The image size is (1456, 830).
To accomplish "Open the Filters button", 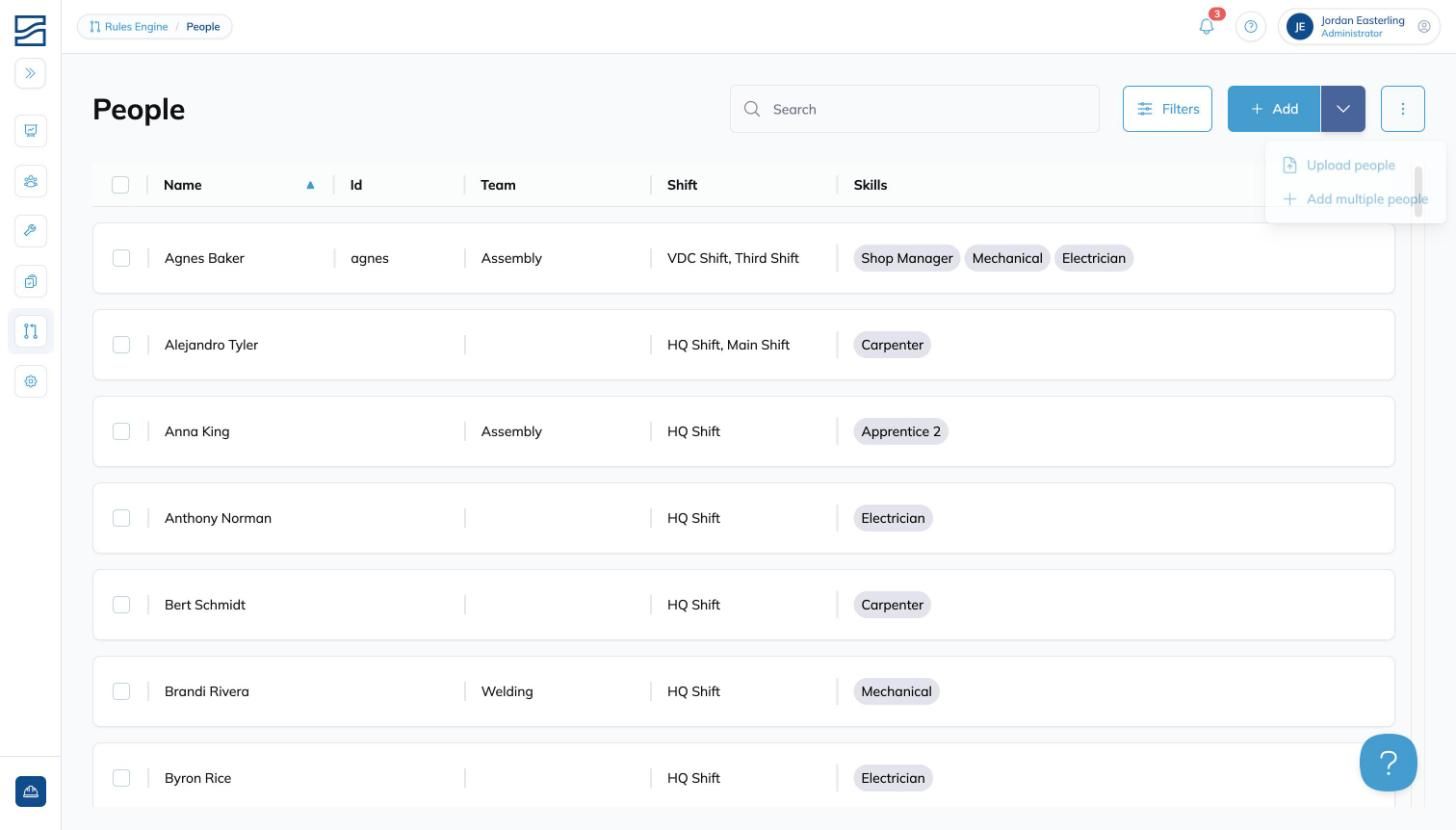I will coord(1167,109).
